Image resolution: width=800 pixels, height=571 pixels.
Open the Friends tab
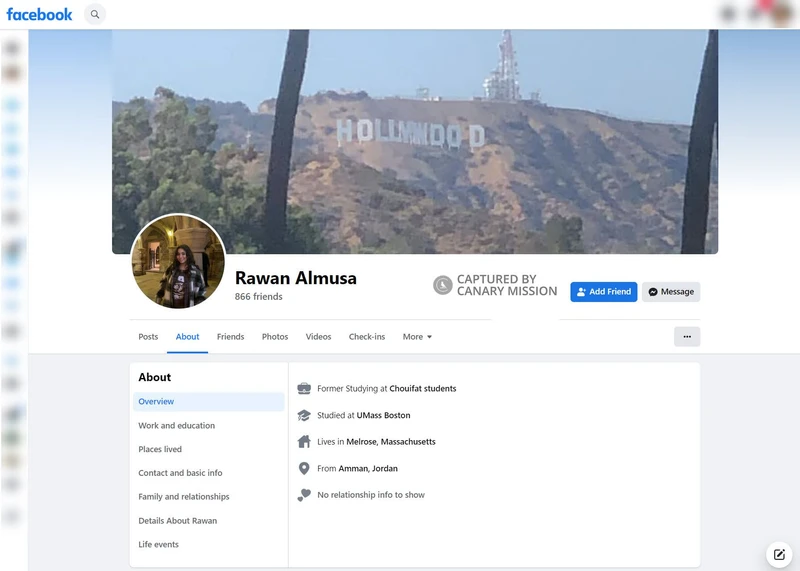[x=230, y=337]
